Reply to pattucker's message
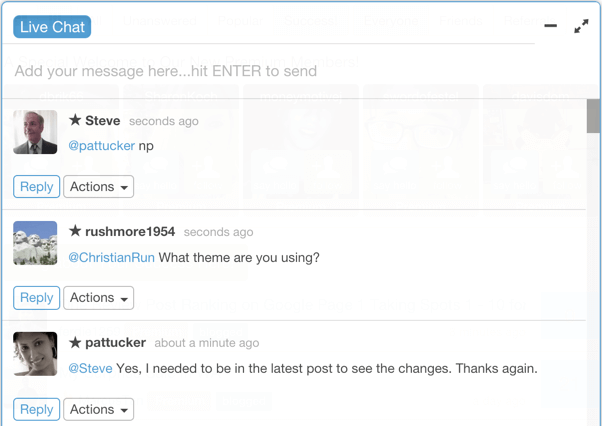602x426 pixels. (36, 409)
